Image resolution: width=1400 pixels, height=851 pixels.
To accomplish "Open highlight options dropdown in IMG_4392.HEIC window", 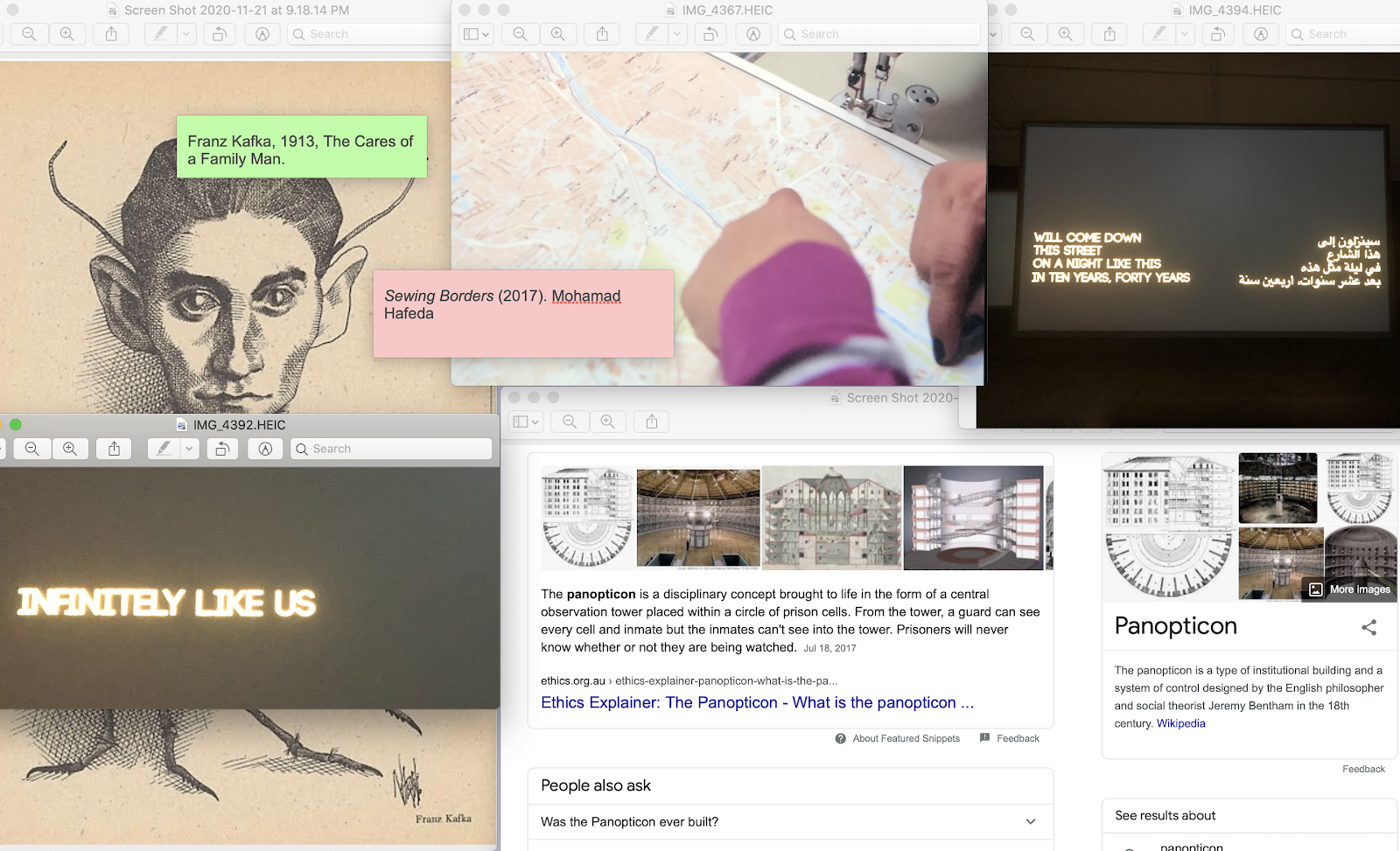I will (x=188, y=449).
